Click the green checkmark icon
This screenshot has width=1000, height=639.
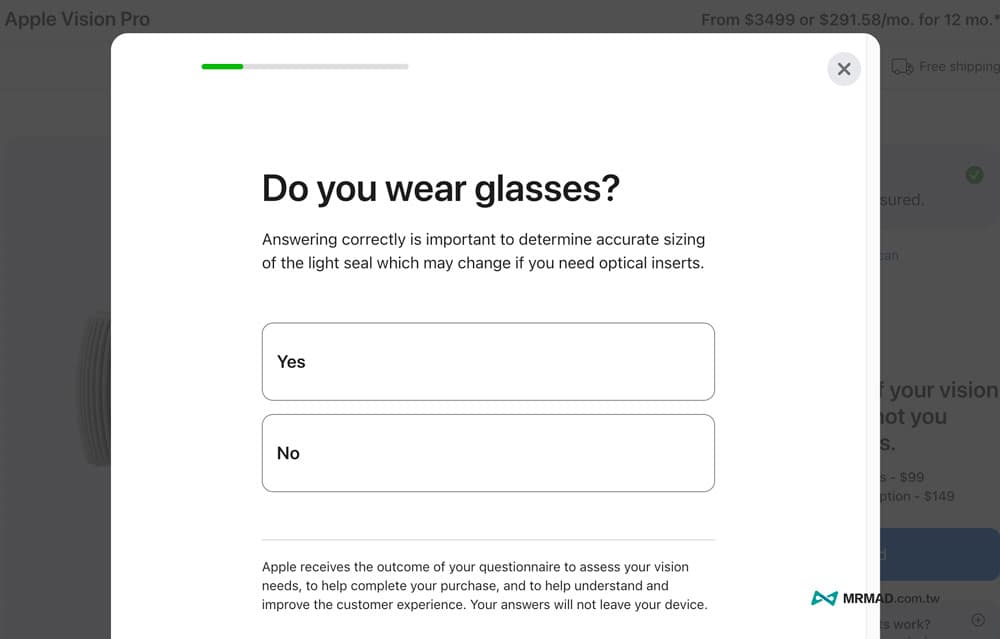[x=974, y=175]
